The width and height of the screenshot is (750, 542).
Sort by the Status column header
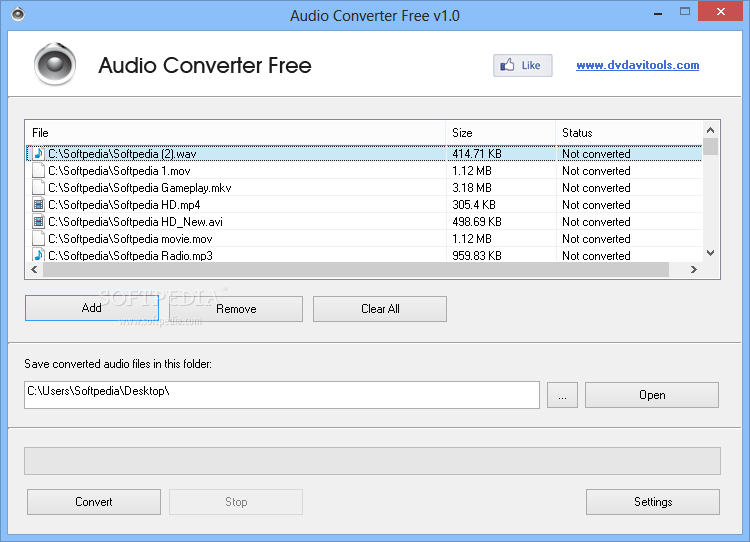629,133
